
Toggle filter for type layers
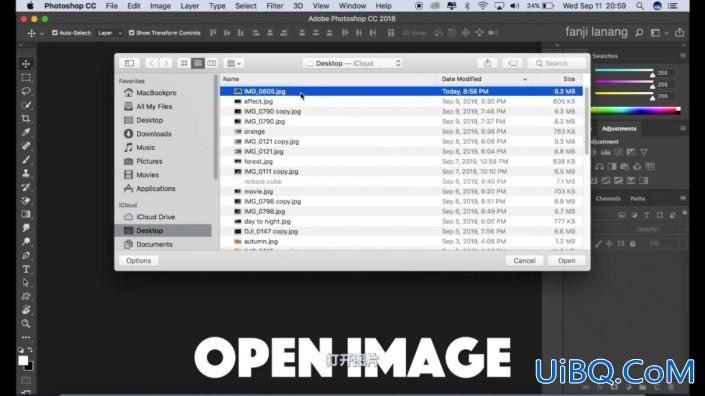click(647, 215)
